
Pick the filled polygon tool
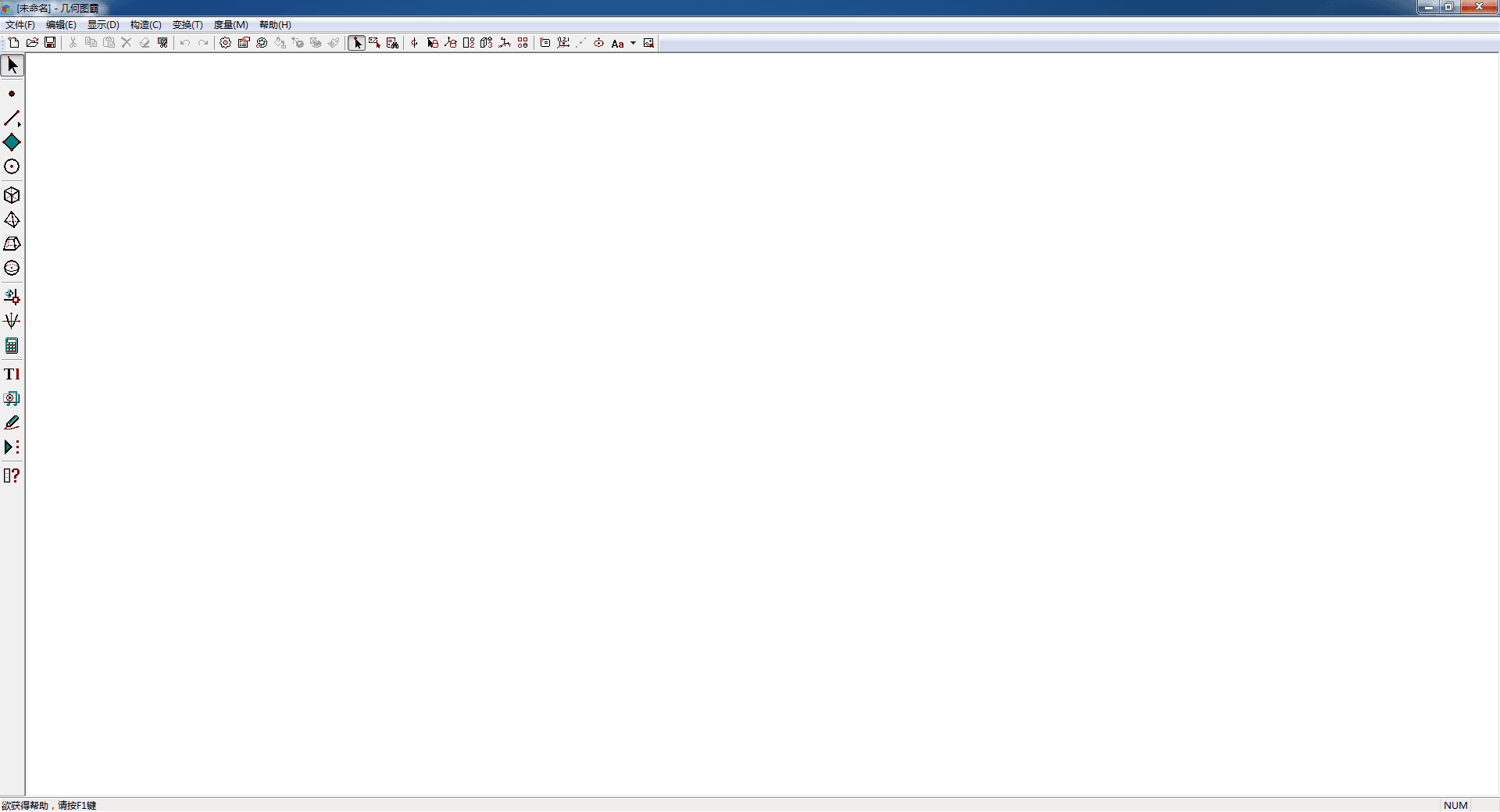click(12, 143)
